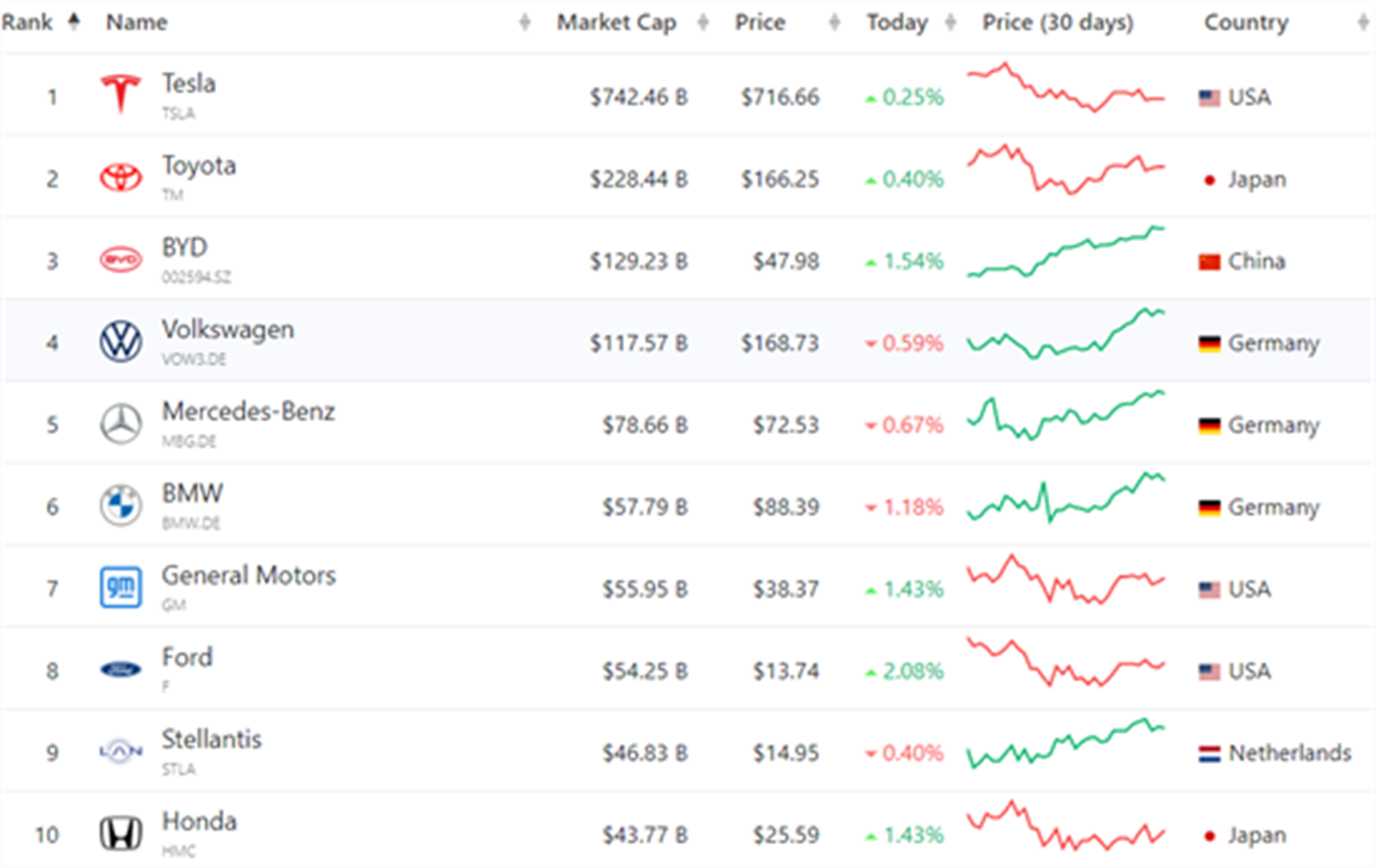Click the Netherlands flag in Stellantis row
This screenshot has height=868, width=1376.
pos(1209,753)
